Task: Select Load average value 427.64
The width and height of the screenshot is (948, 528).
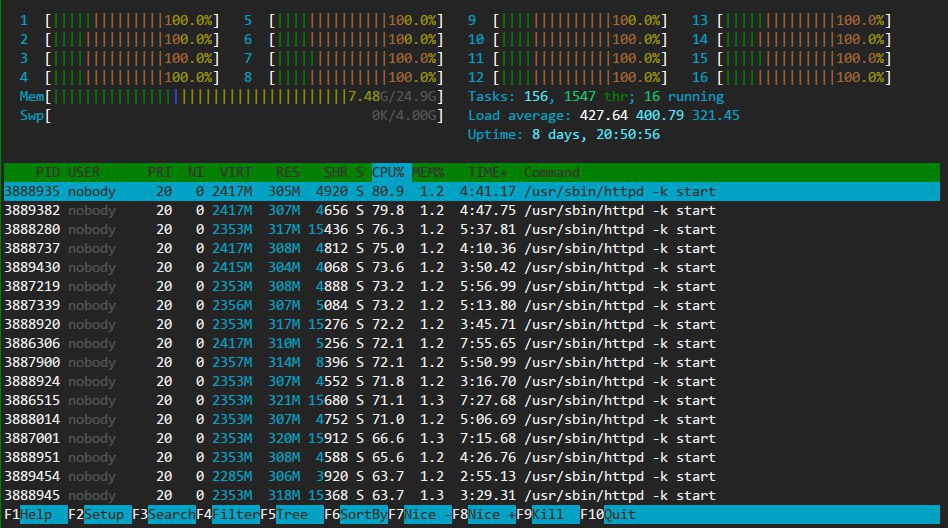Action: 603,116
